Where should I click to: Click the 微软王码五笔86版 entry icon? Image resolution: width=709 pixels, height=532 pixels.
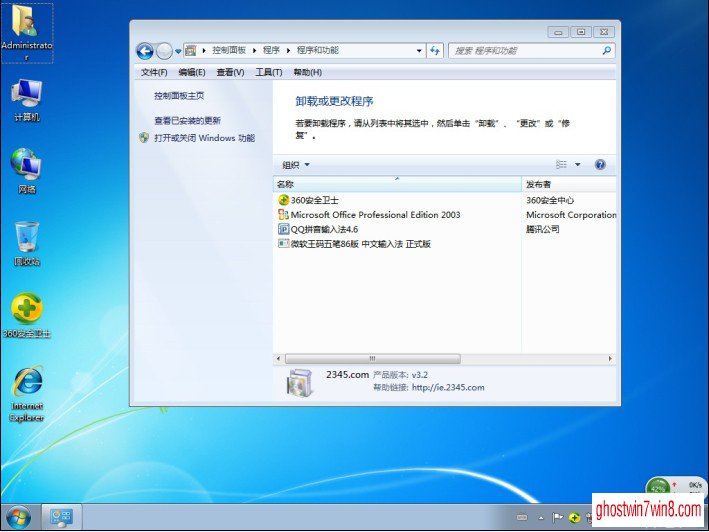pyautogui.click(x=283, y=244)
